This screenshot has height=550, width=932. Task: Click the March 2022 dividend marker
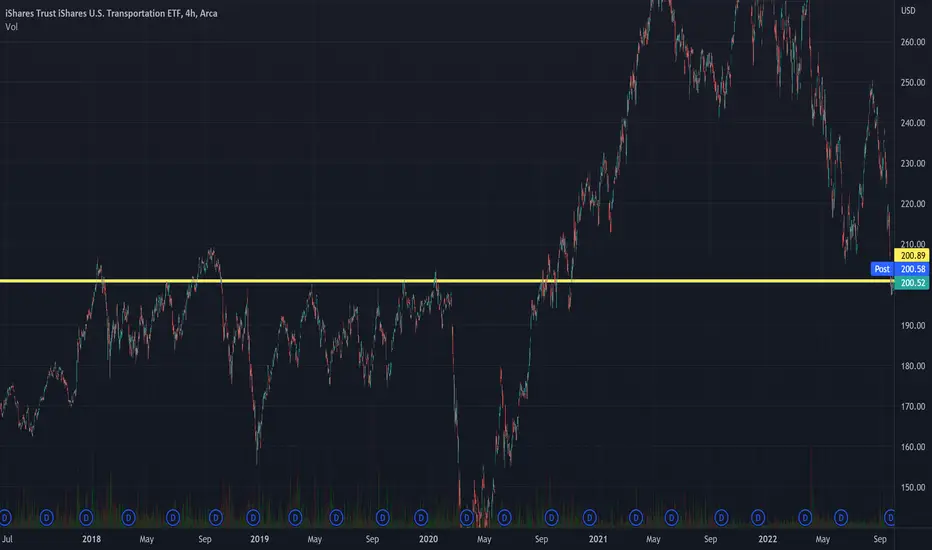[805, 518]
